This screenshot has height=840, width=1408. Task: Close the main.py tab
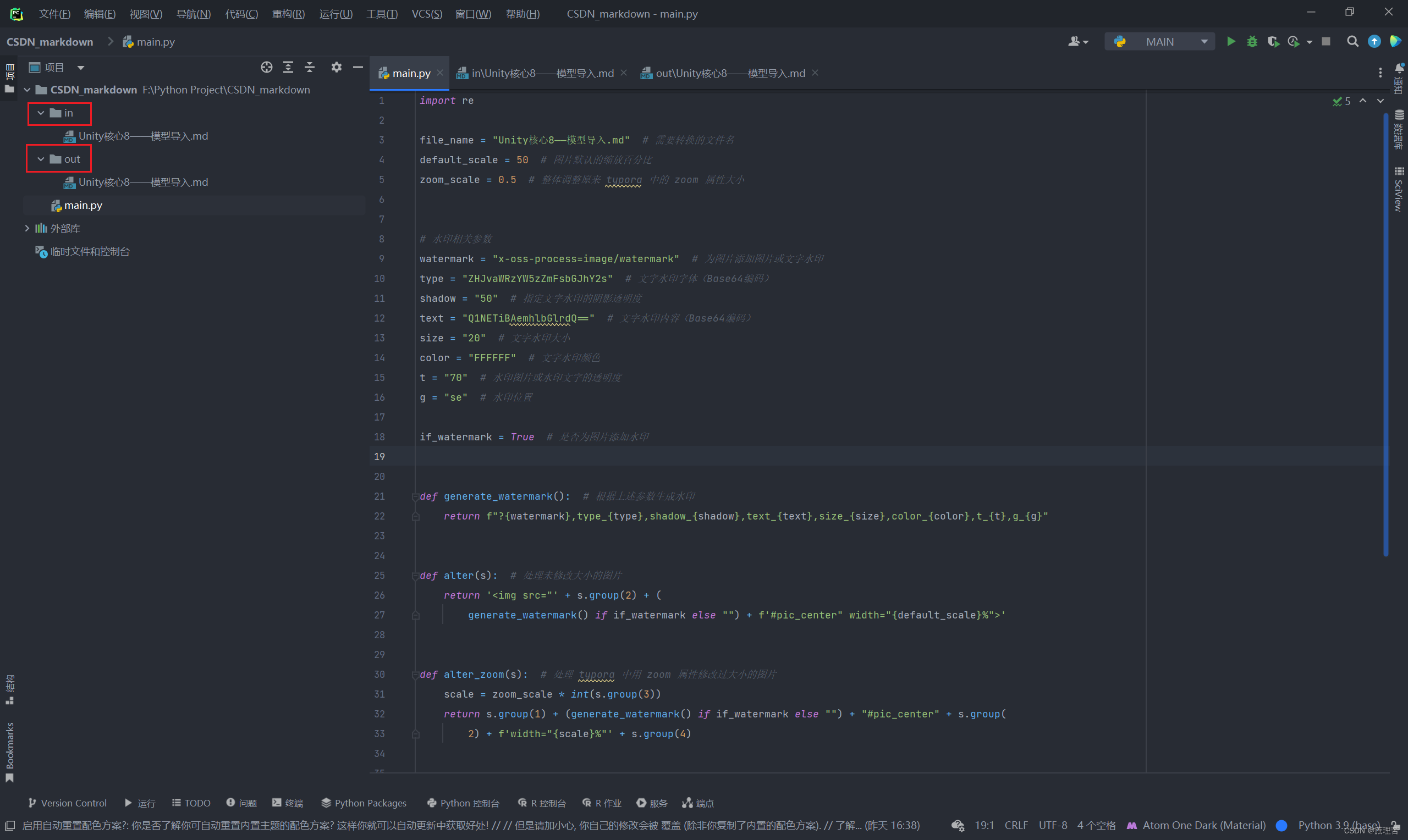(x=440, y=73)
